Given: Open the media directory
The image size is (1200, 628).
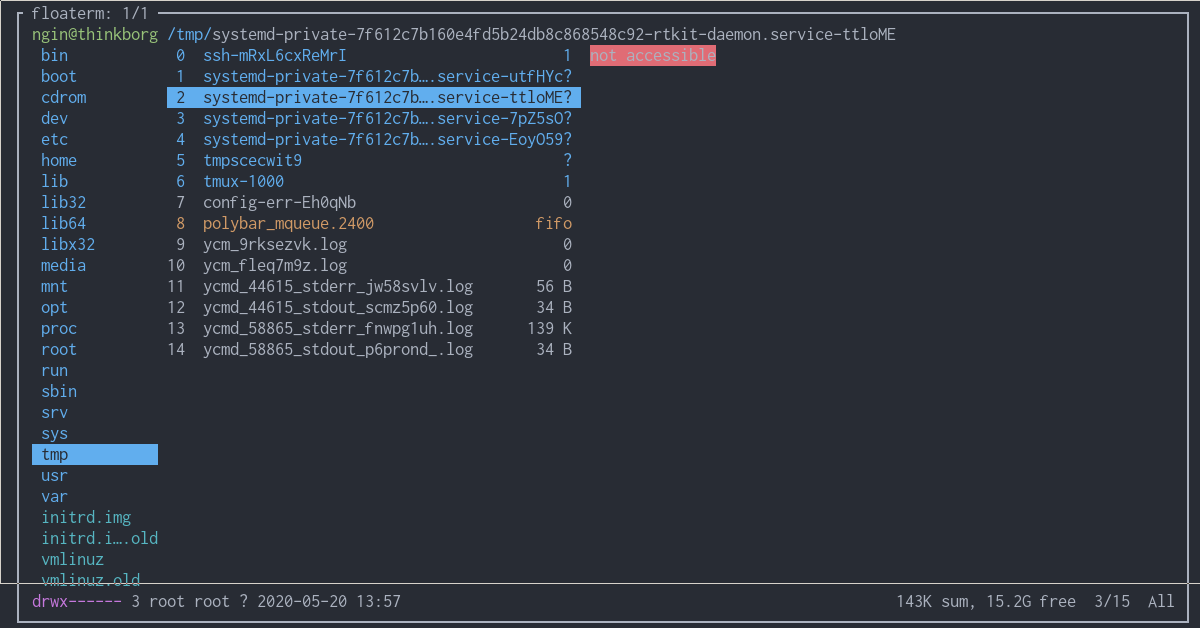Looking at the screenshot, I should (63, 265).
